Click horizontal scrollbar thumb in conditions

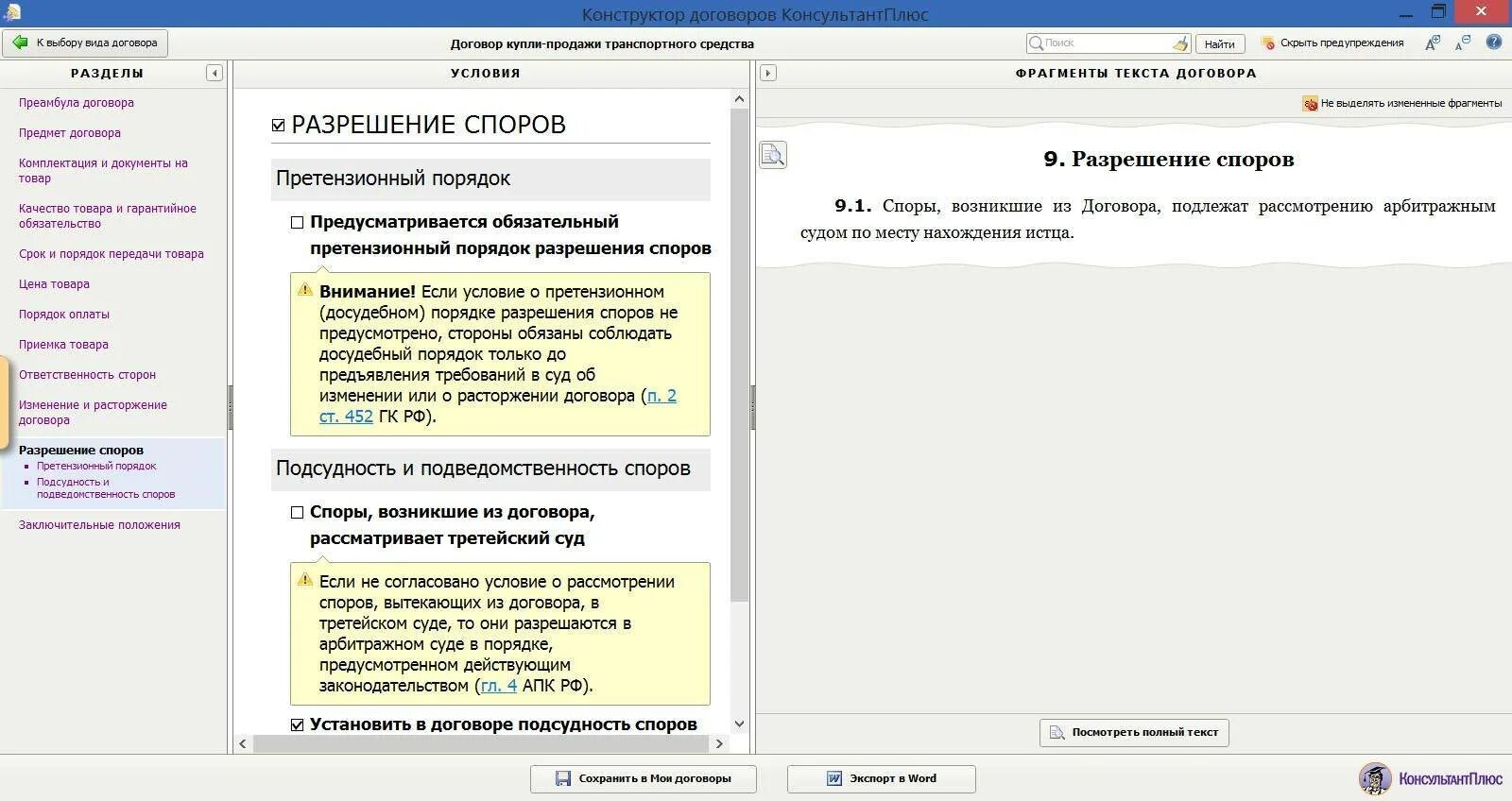pos(481,744)
